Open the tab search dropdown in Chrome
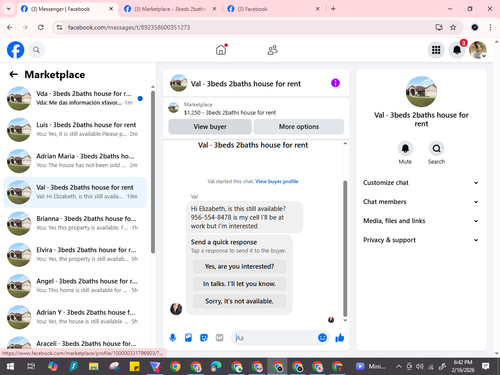Viewport: 500px width, 375px height. [9, 9]
